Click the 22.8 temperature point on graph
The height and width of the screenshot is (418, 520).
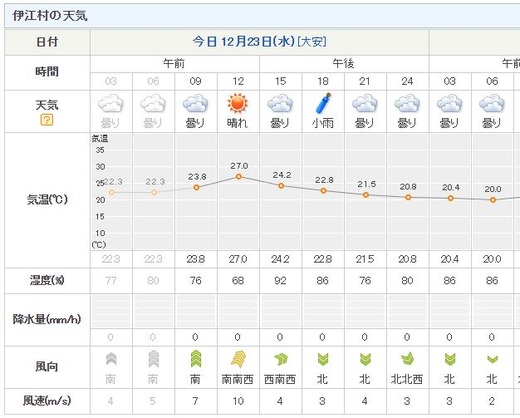tap(323, 191)
